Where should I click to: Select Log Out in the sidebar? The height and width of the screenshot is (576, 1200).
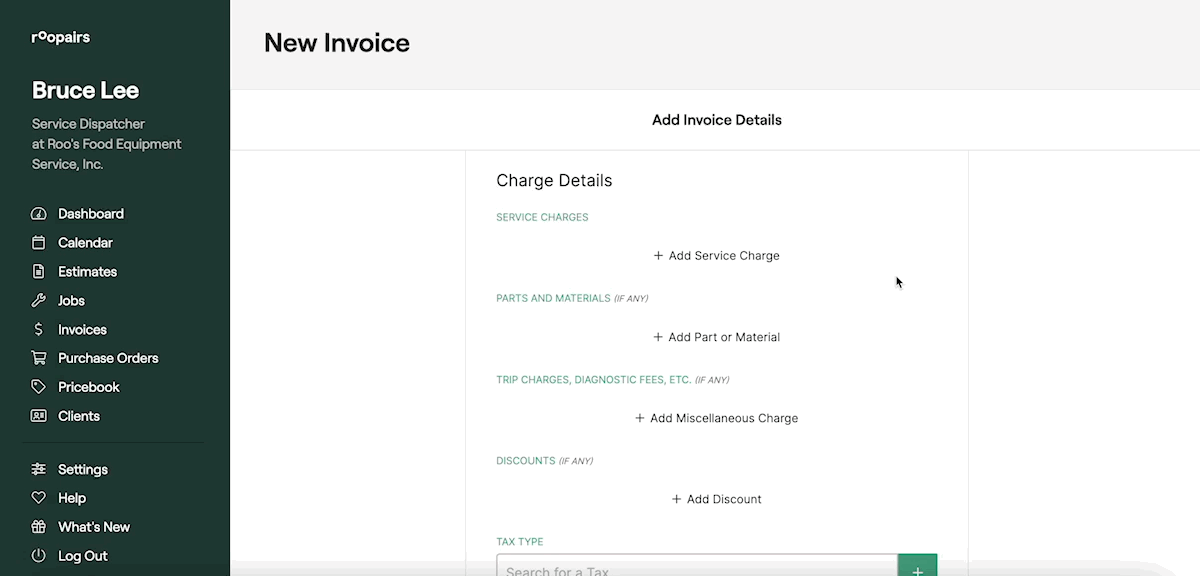(x=82, y=556)
